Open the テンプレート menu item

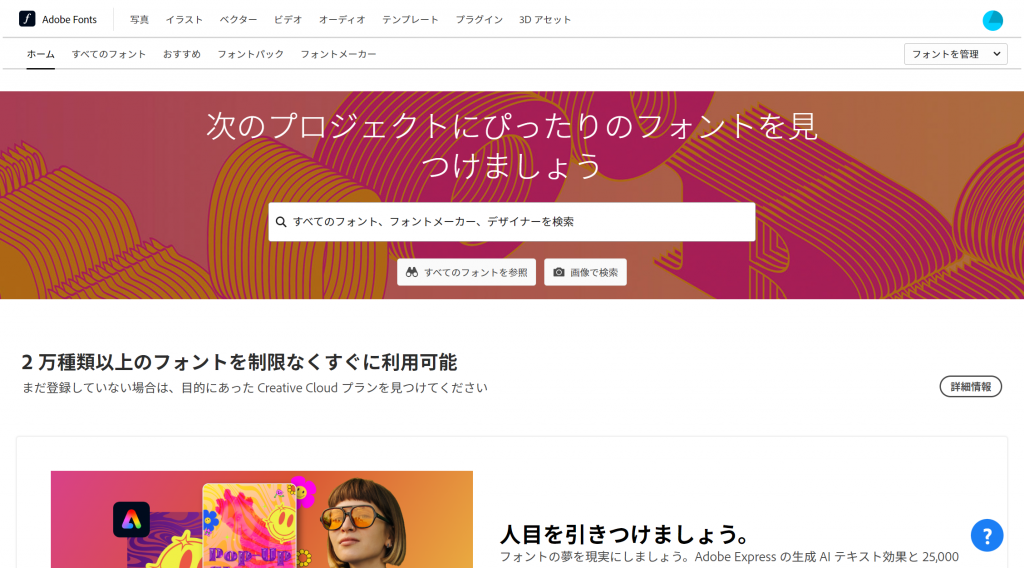(x=410, y=20)
